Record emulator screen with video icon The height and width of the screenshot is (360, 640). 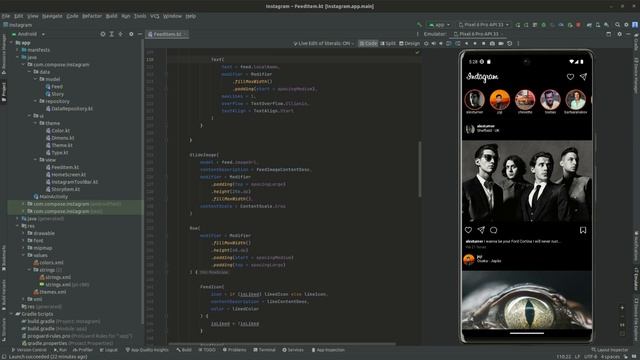(x=501, y=43)
